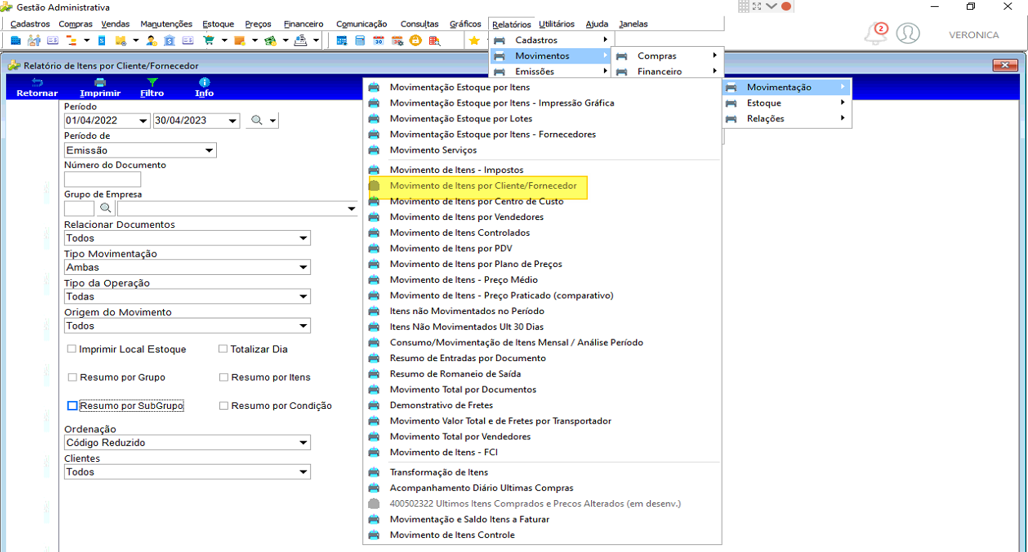Screen dimensions: 1028x552
Task: Click the yellow folder toolbar icon
Action: pos(121,41)
